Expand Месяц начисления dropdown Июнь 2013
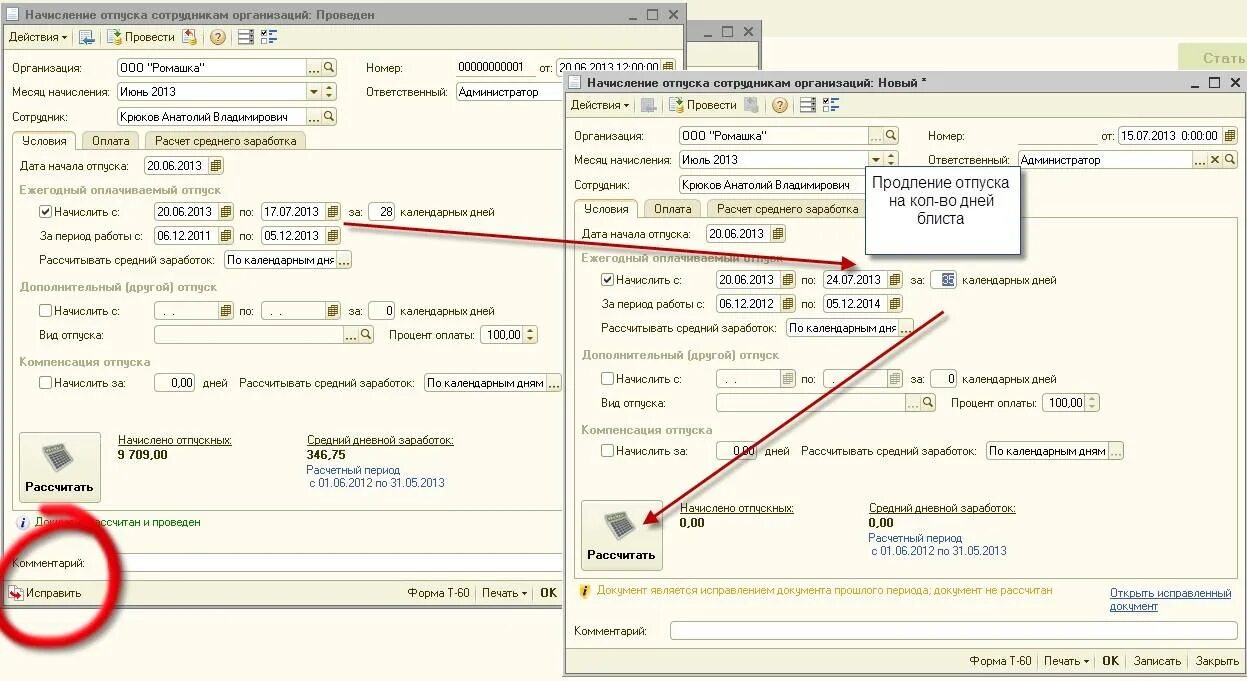This screenshot has height=681, width=1247. pos(315,92)
